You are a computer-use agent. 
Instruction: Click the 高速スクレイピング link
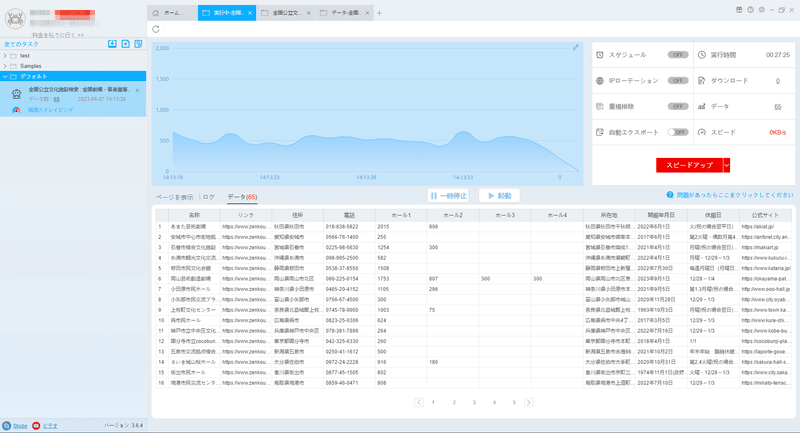coord(51,110)
